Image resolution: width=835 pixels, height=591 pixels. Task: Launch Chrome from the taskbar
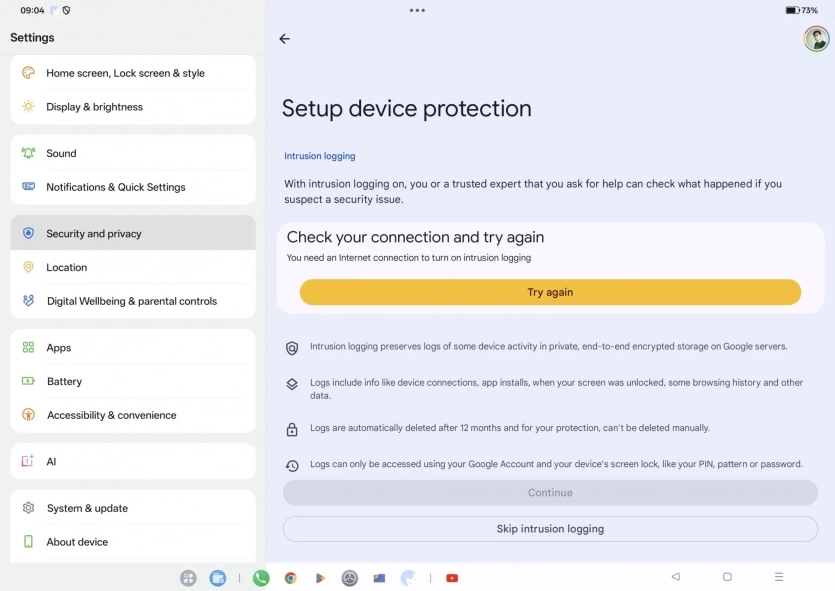tap(290, 578)
